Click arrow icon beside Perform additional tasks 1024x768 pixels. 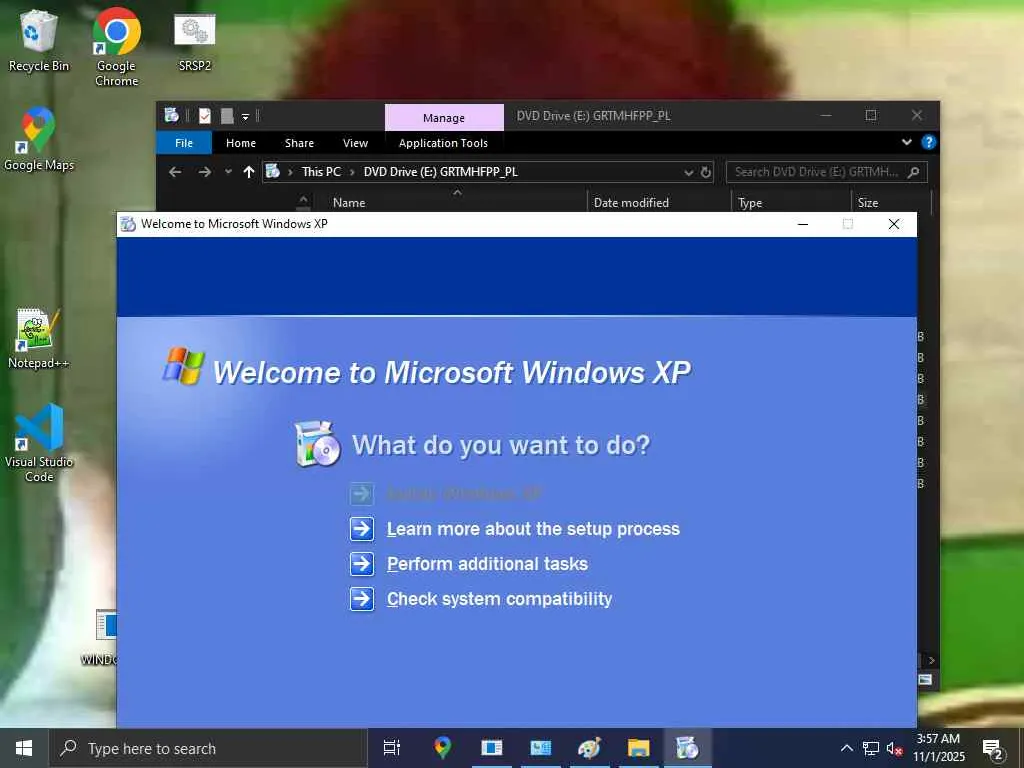pyautogui.click(x=362, y=564)
